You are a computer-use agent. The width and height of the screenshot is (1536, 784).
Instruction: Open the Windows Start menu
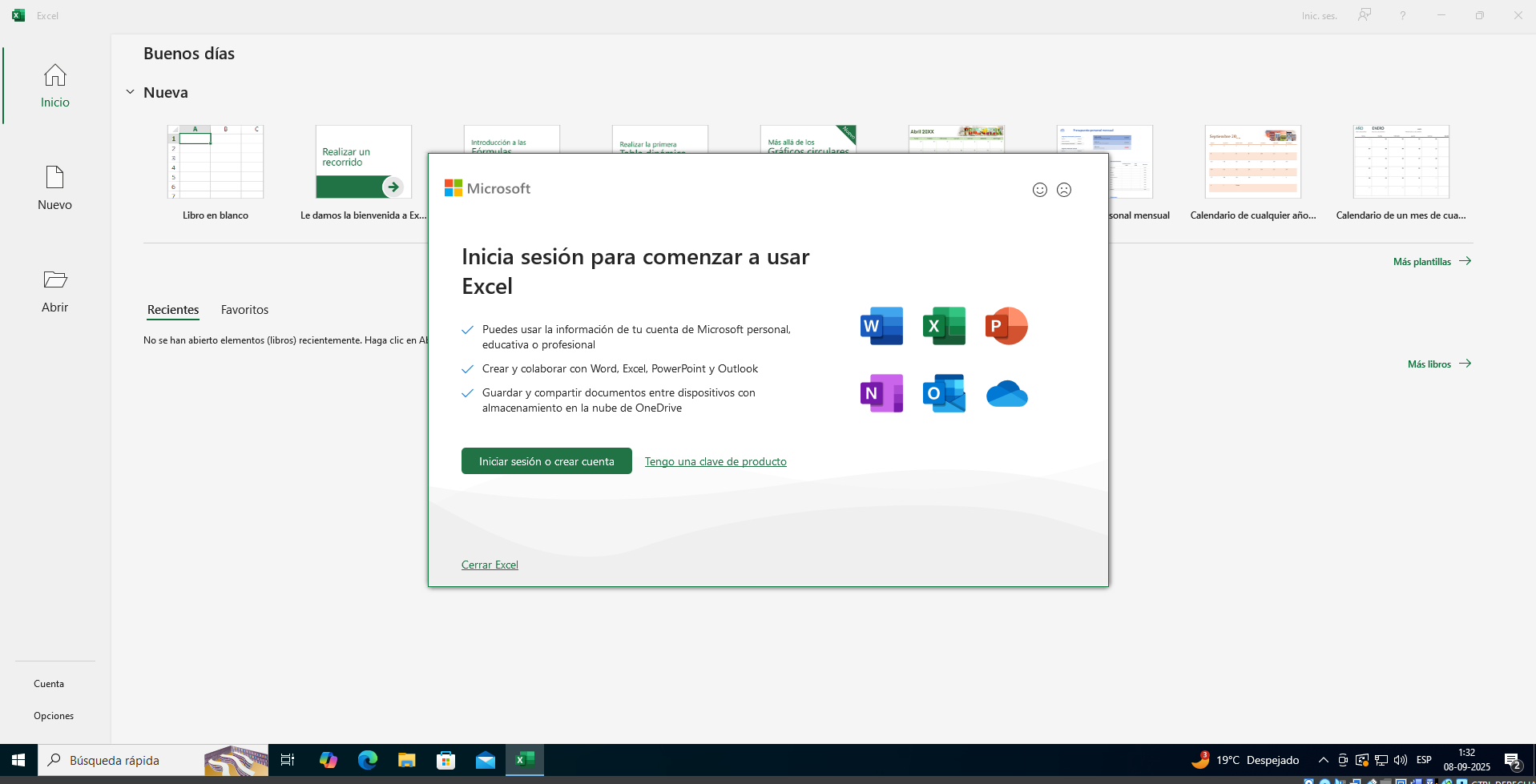point(18,760)
